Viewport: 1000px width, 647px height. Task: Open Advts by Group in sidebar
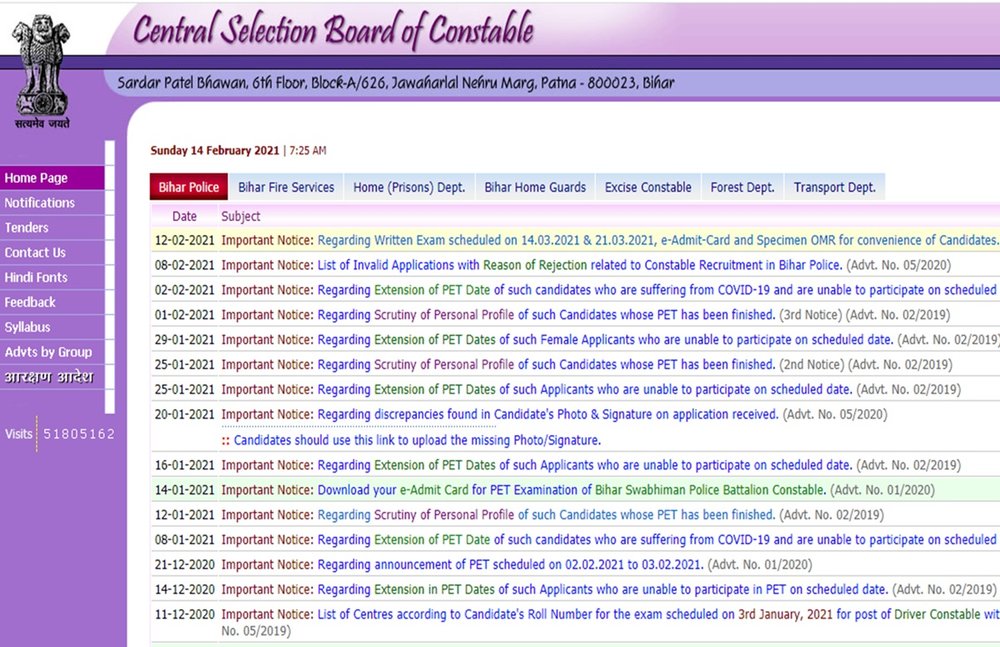pyautogui.click(x=52, y=352)
